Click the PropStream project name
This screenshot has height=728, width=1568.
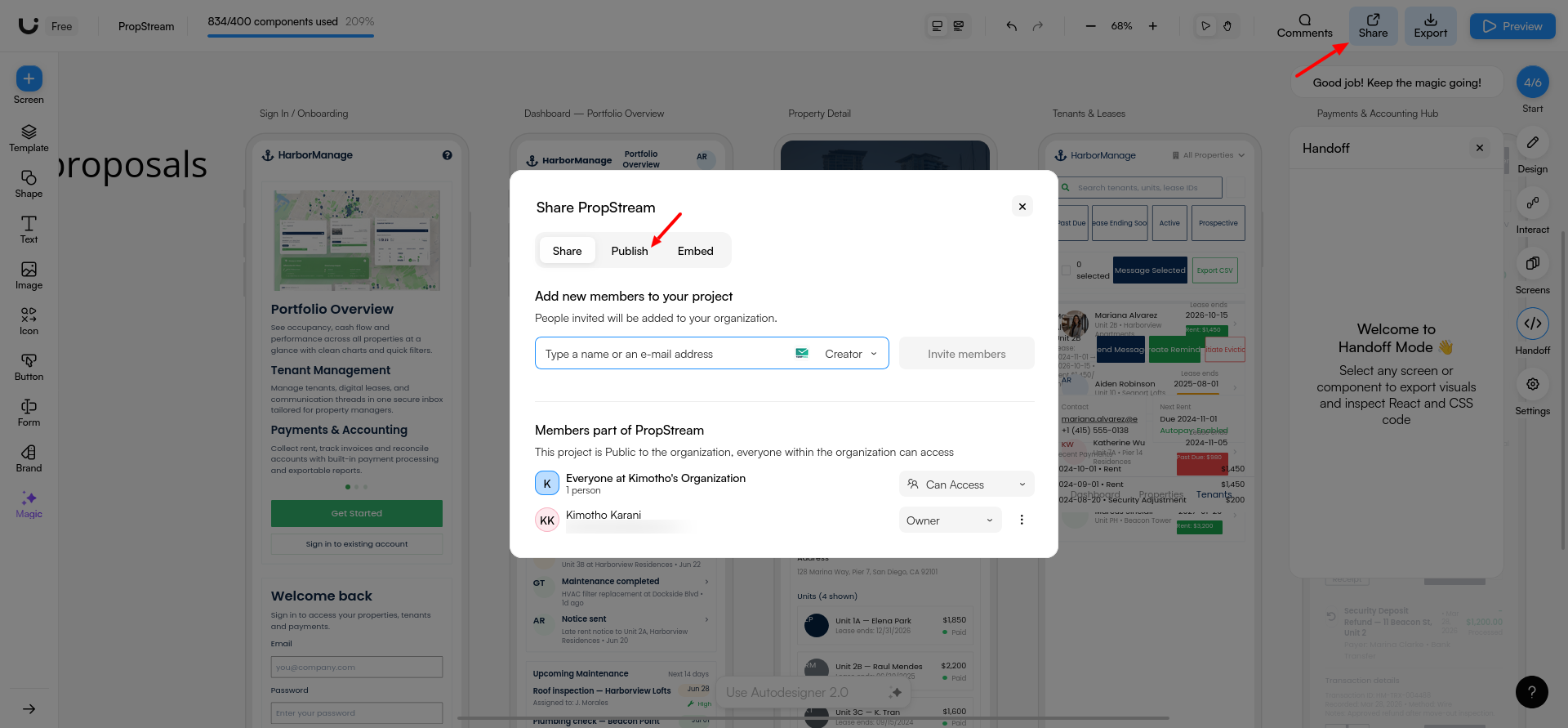(x=146, y=26)
